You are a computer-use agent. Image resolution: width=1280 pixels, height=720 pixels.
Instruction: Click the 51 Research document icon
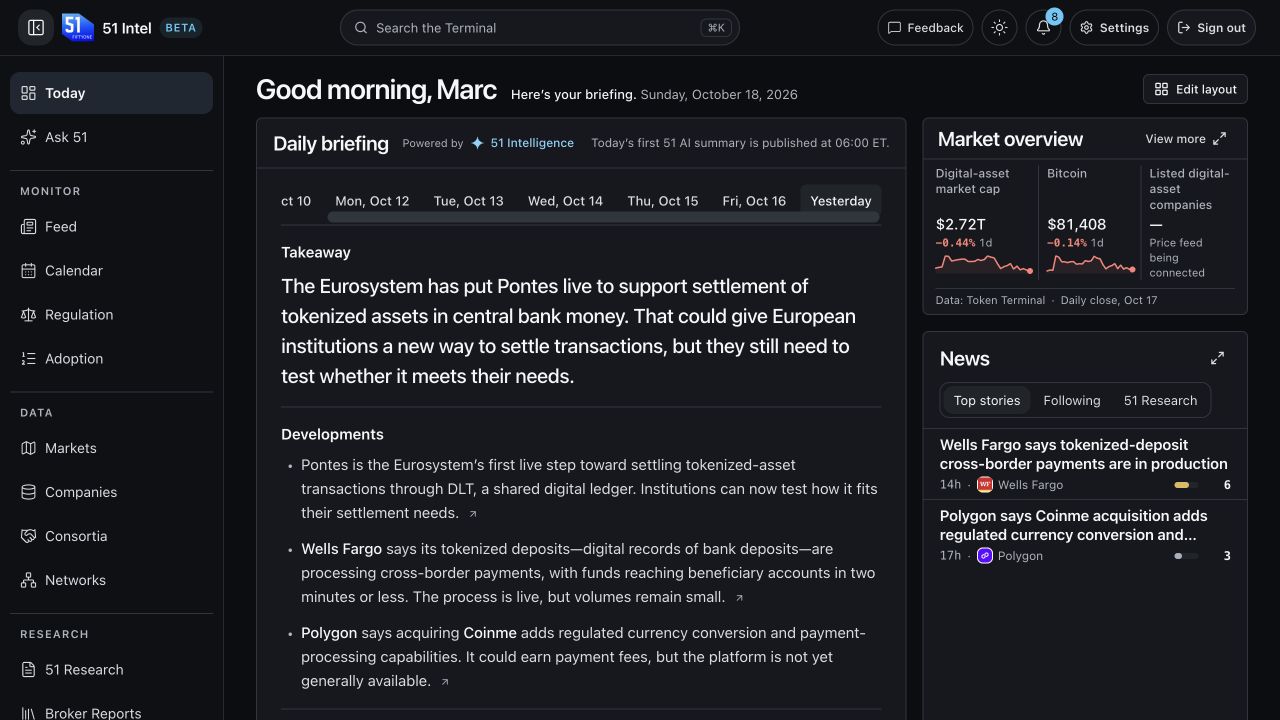[x=28, y=670]
